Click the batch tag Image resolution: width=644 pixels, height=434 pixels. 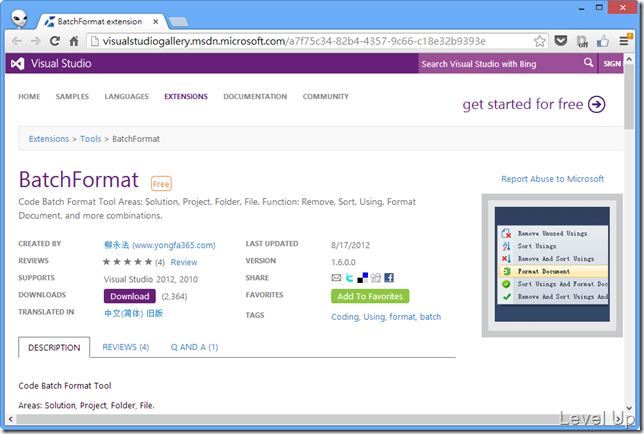click(430, 317)
